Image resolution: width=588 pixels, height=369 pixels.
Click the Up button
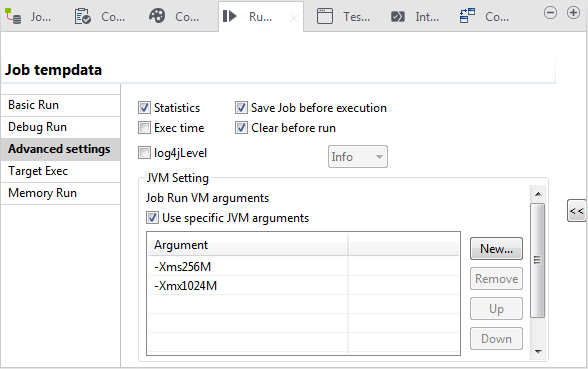click(x=496, y=309)
